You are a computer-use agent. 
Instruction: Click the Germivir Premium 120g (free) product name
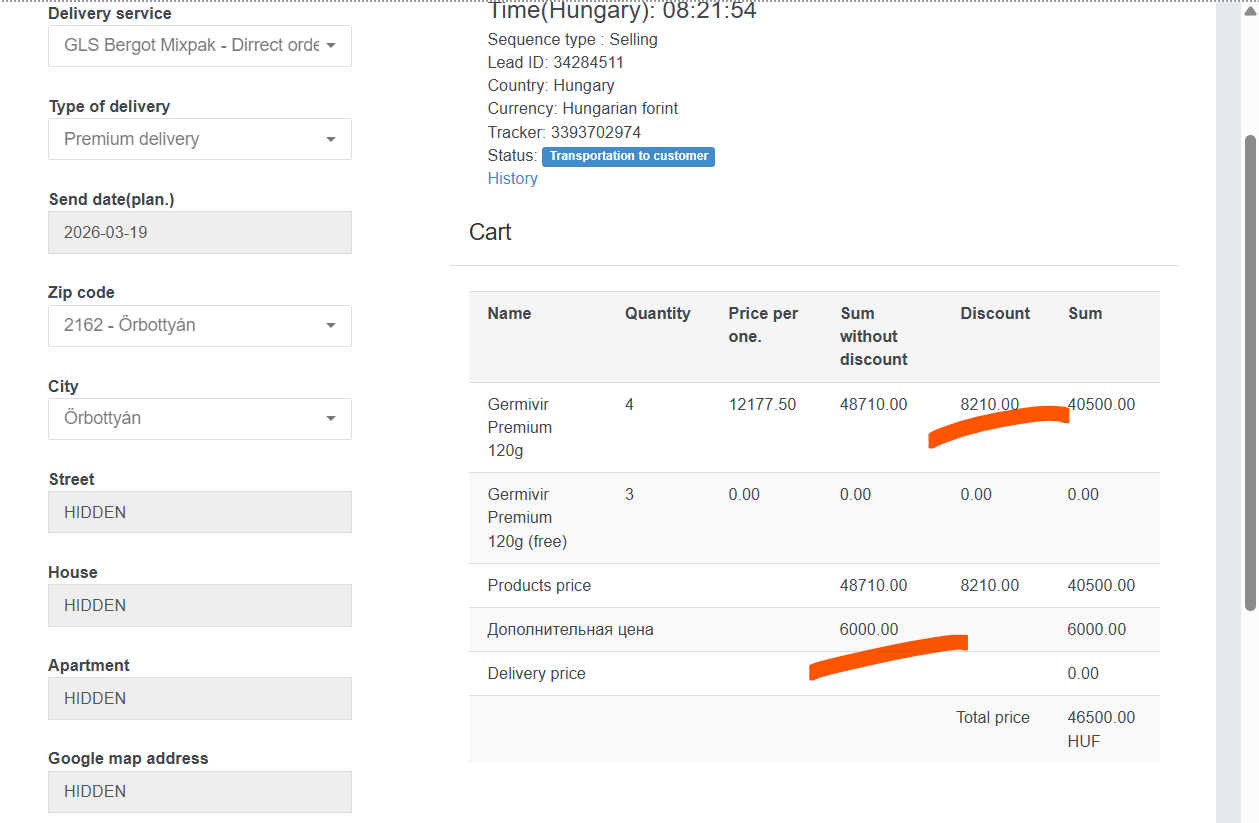pyautogui.click(x=527, y=518)
